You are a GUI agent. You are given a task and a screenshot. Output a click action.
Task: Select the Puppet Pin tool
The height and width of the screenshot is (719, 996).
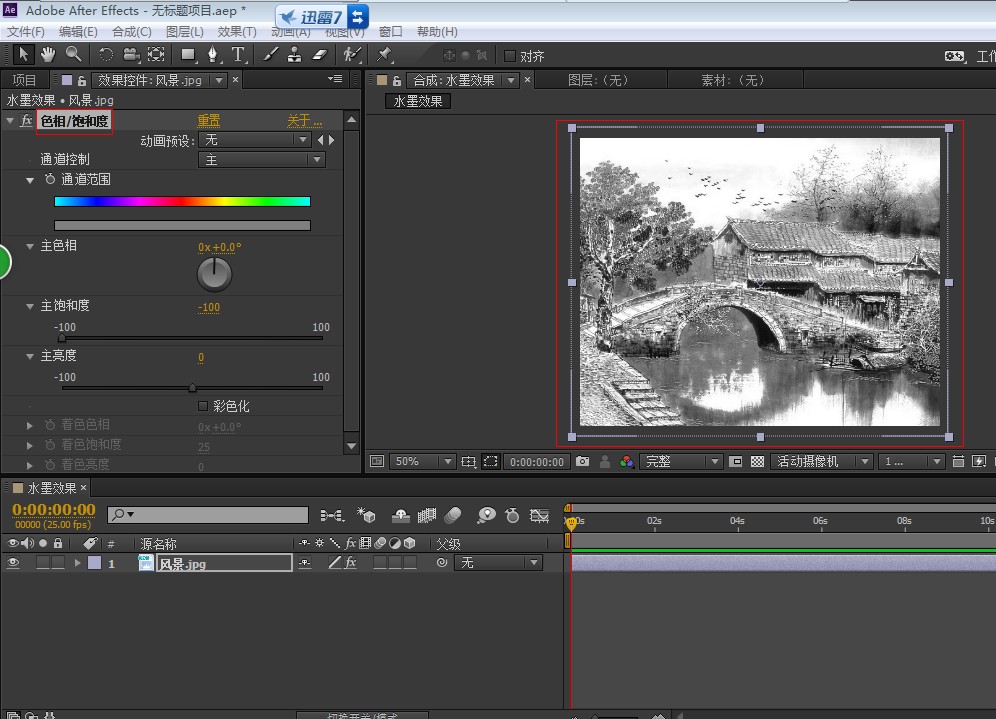pyautogui.click(x=384, y=54)
